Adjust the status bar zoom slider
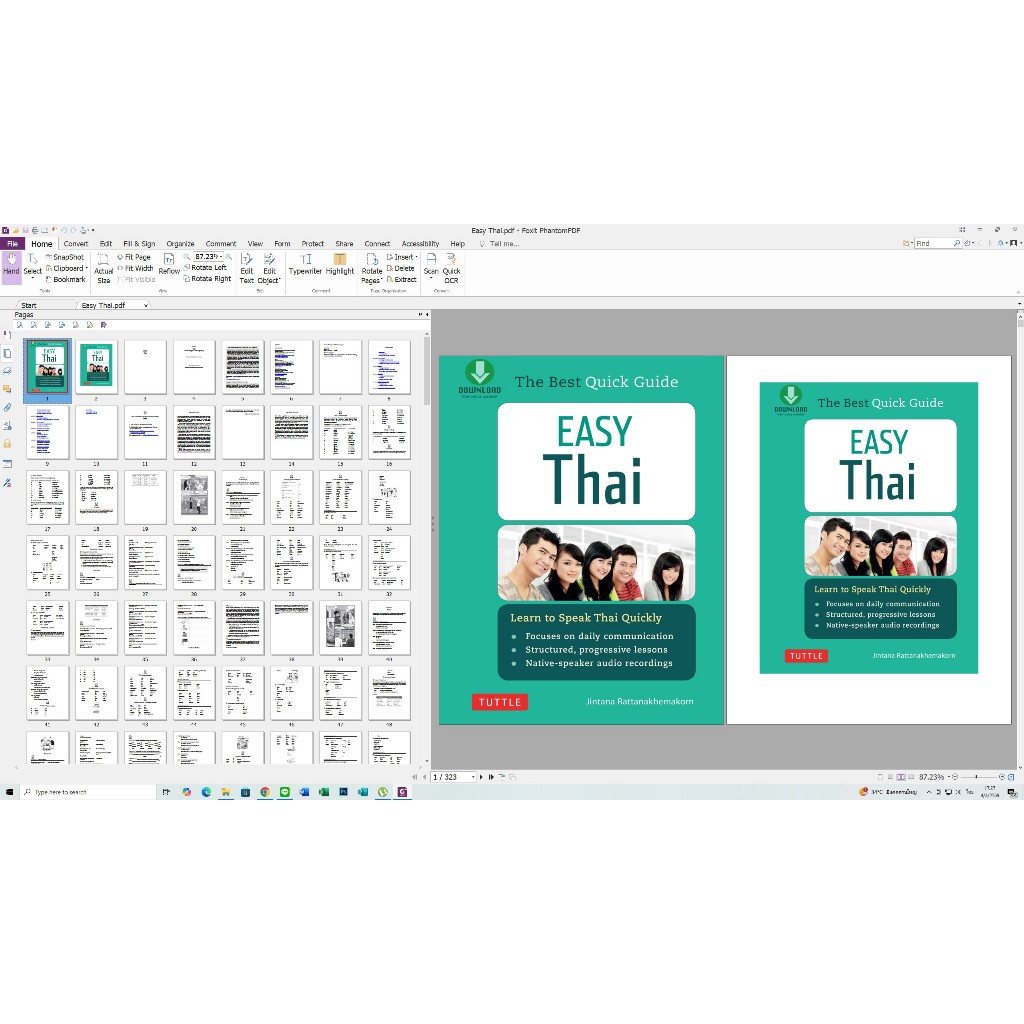The image size is (1024, 1024). click(977, 777)
